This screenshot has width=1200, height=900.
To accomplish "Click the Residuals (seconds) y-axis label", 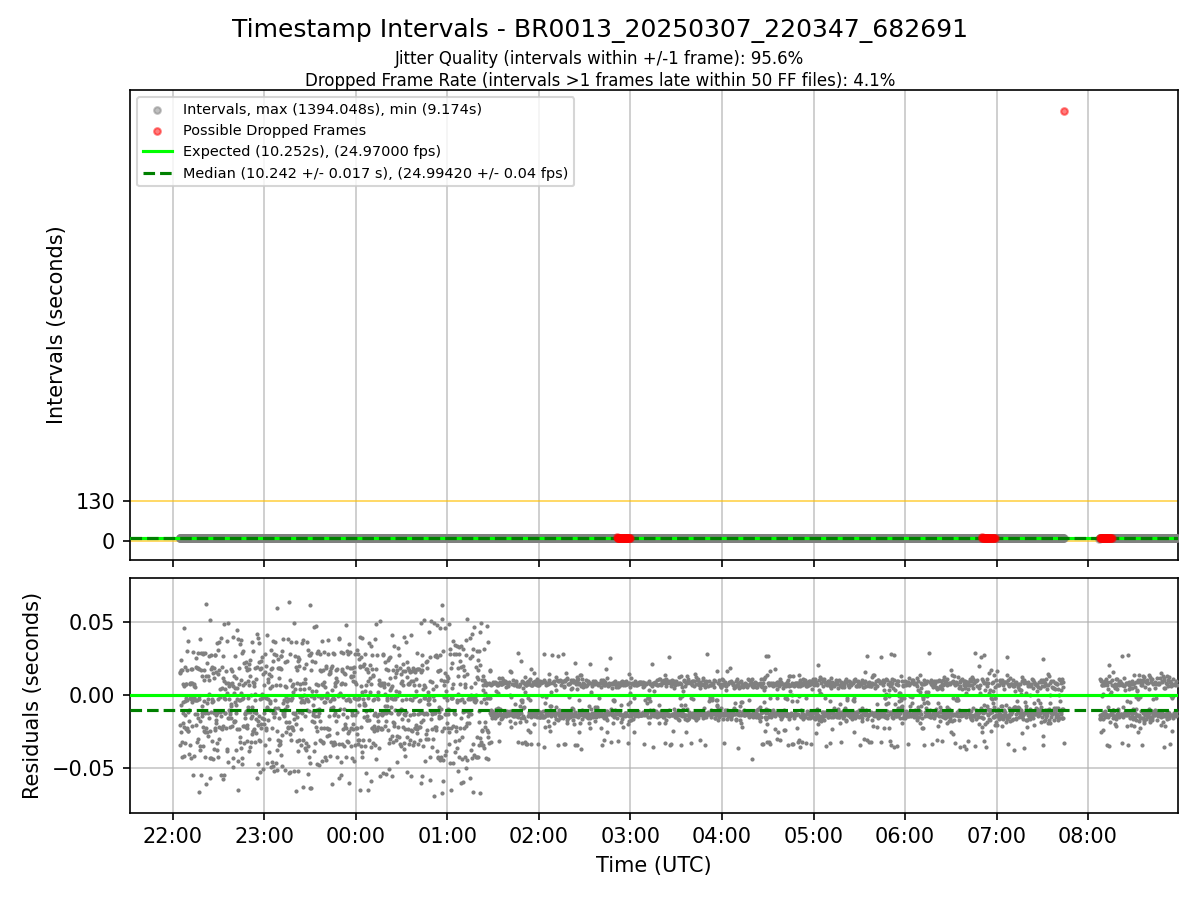I will click(x=32, y=696).
